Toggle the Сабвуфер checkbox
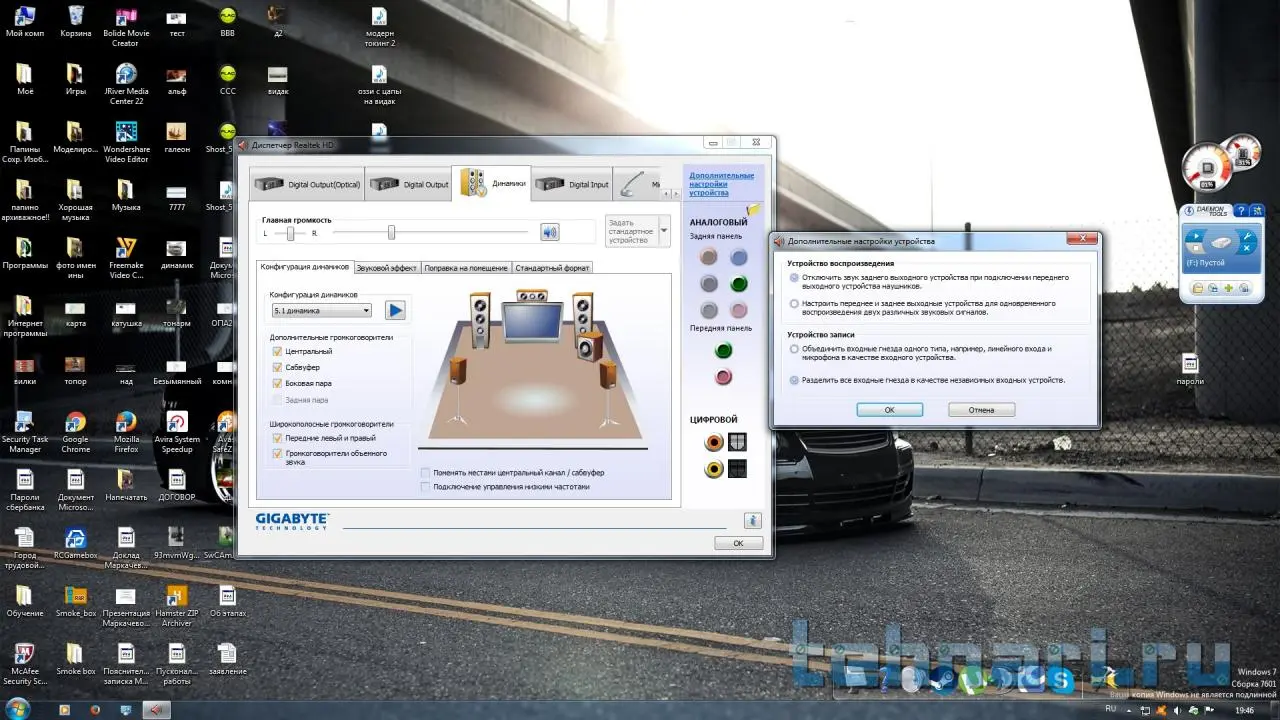 (278, 367)
